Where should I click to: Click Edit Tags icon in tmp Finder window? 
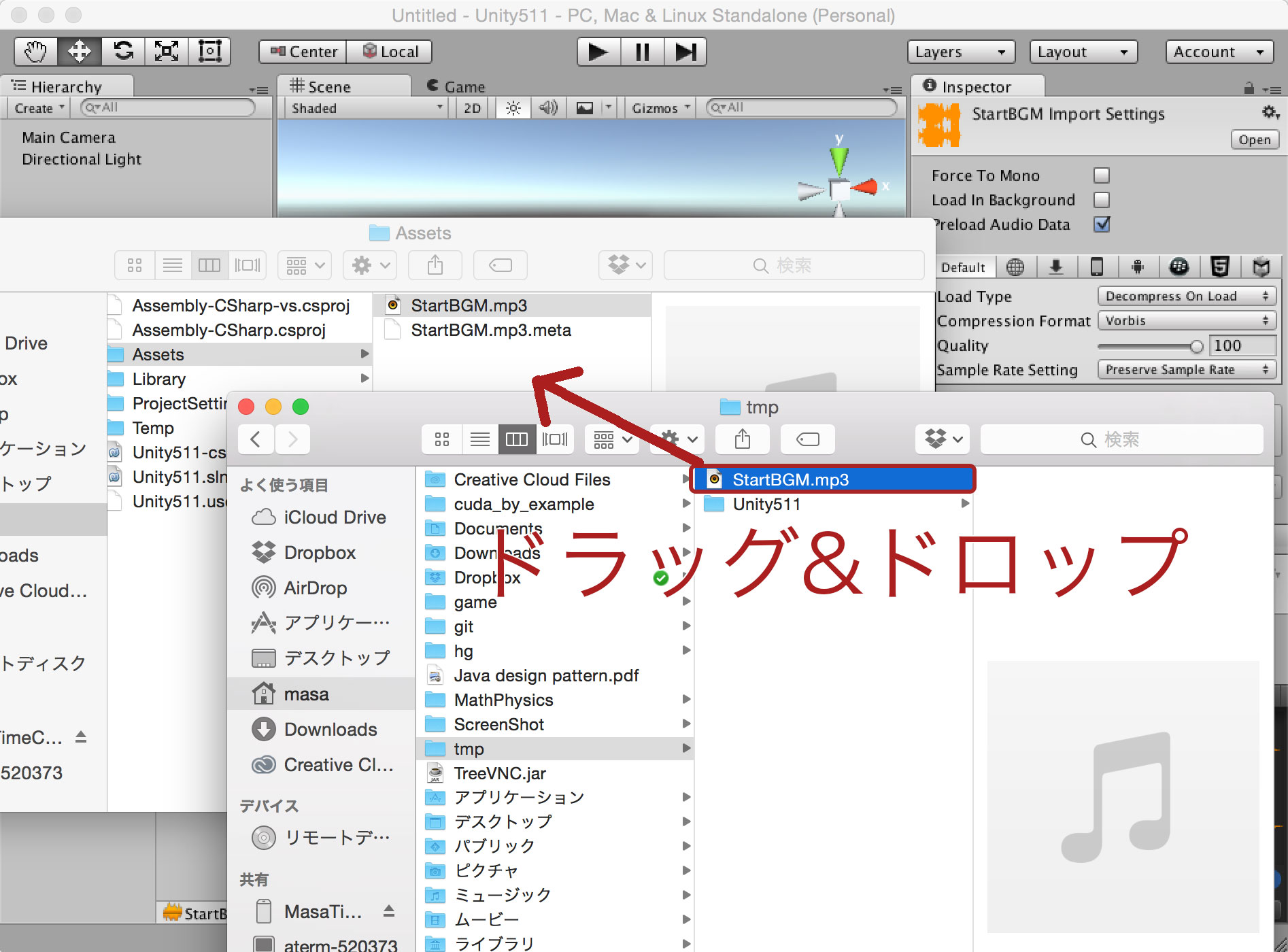[808, 439]
